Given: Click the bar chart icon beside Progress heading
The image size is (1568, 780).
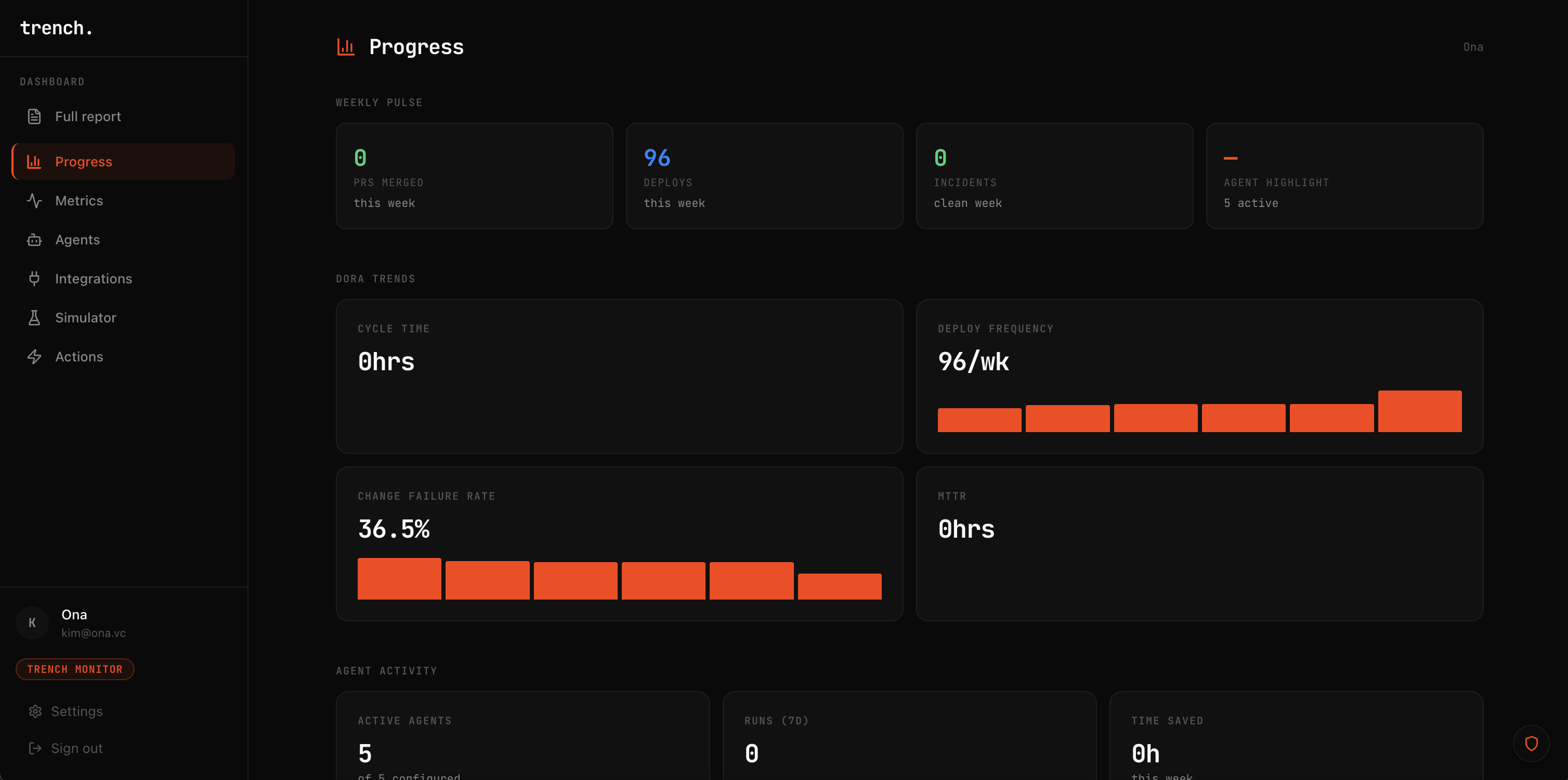Looking at the screenshot, I should pyautogui.click(x=346, y=47).
